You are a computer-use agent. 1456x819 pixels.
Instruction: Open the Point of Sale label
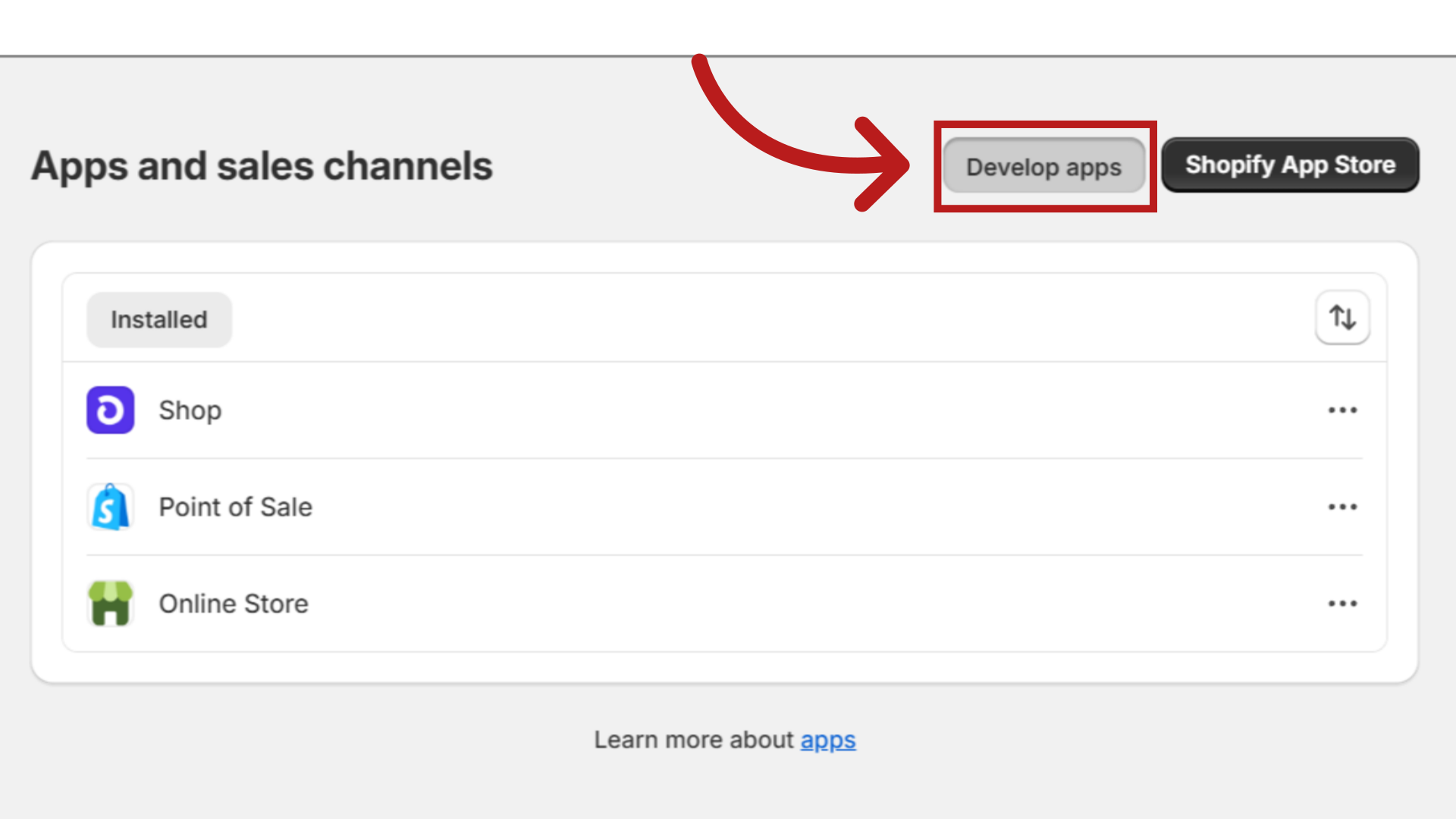pyautogui.click(x=236, y=507)
